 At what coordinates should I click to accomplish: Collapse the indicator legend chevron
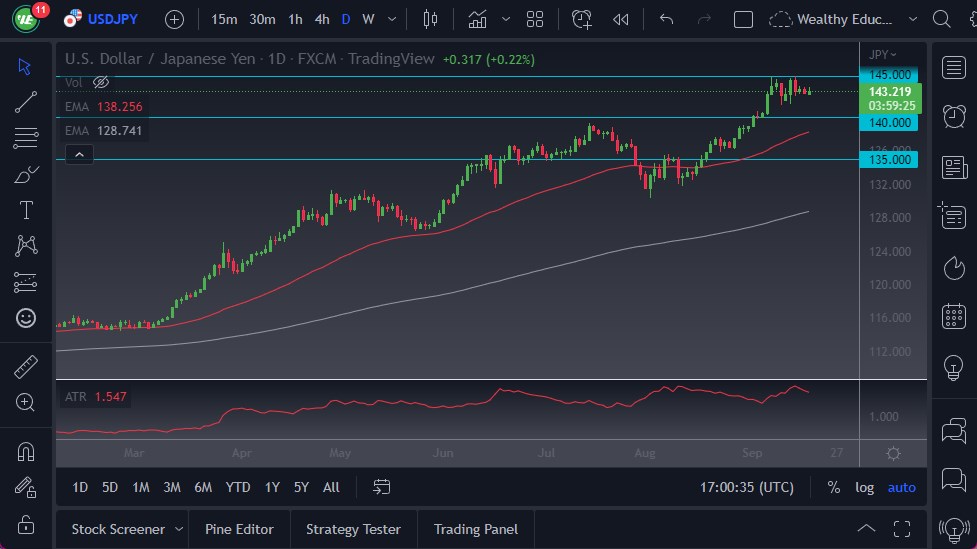[78, 154]
